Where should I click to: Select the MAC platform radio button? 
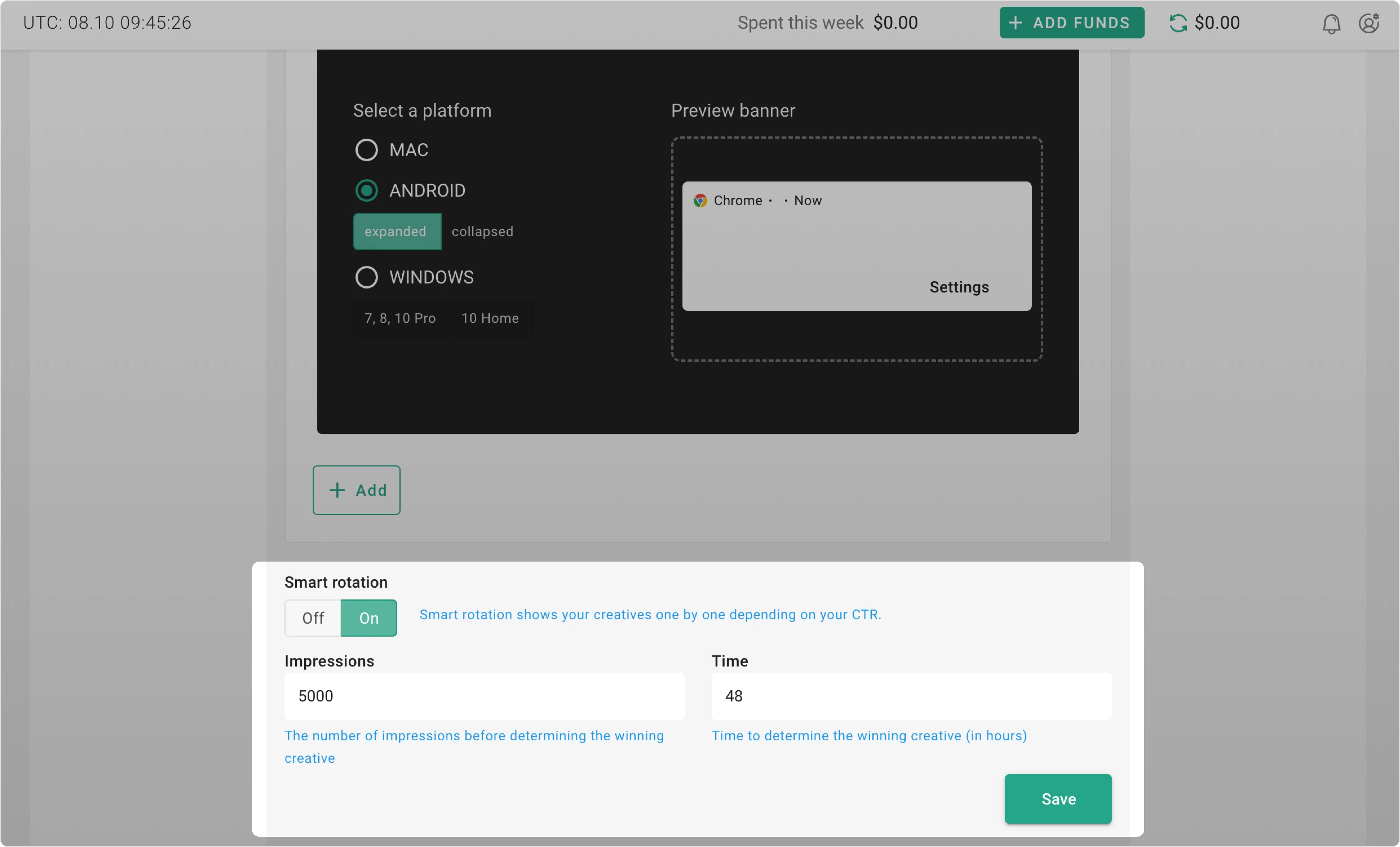pyautogui.click(x=366, y=149)
